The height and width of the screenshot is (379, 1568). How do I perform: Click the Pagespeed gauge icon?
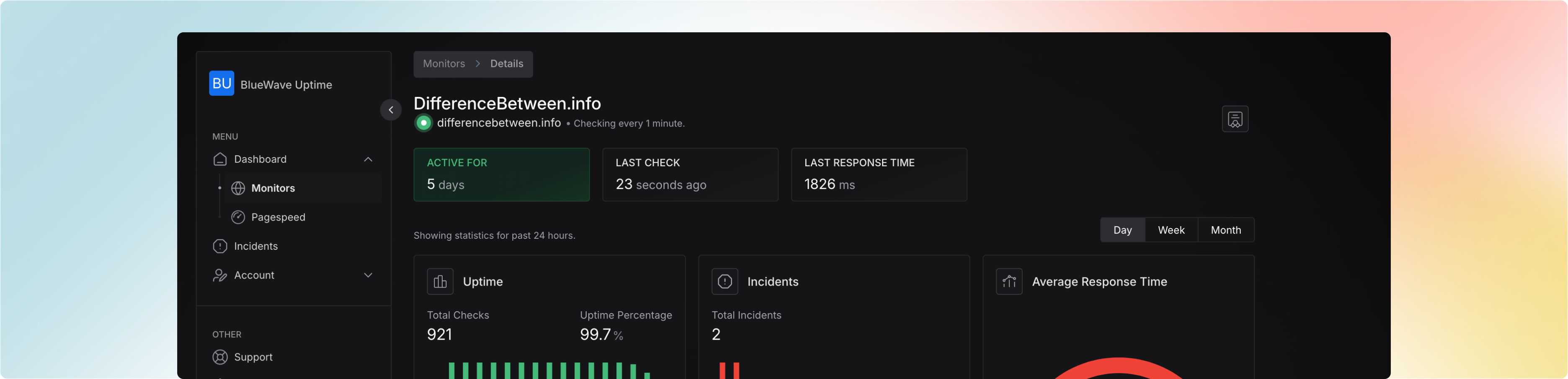click(x=238, y=218)
